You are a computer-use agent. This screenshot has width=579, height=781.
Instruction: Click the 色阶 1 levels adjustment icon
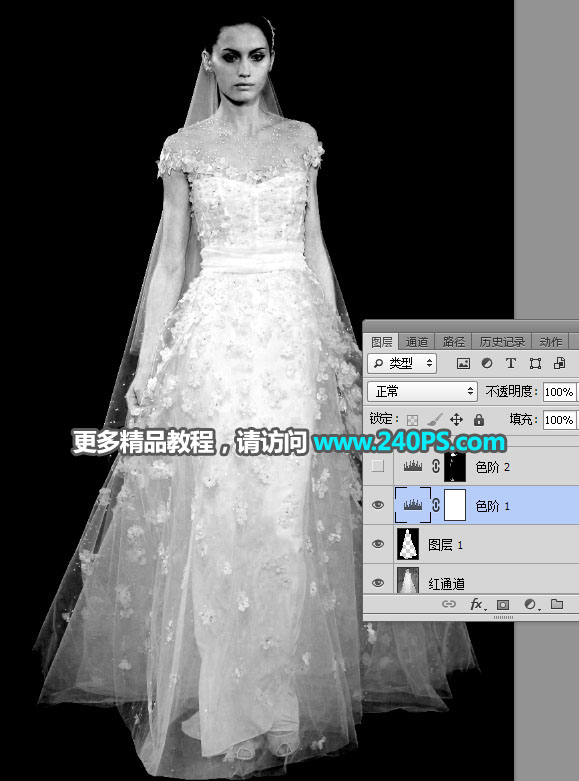413,505
